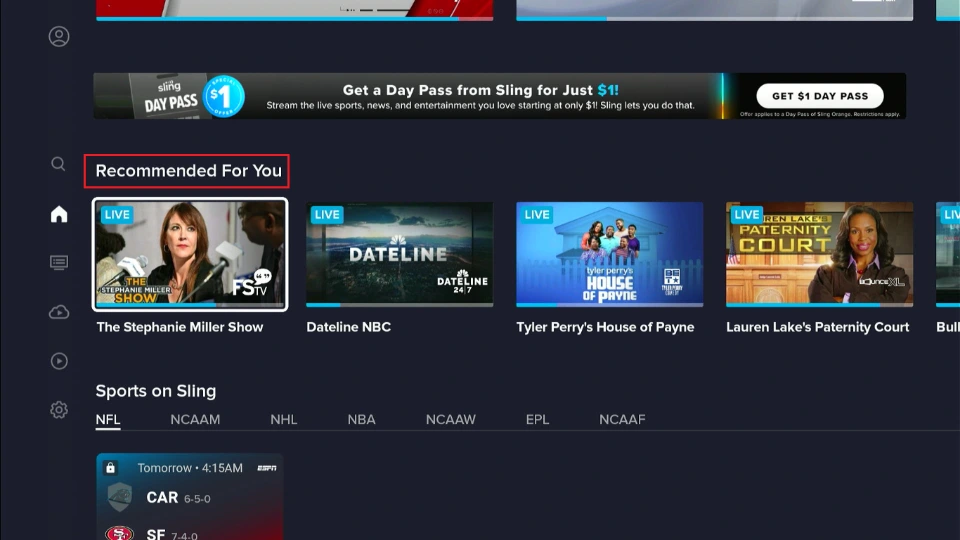Open The Stephanie Miller Show thumbnail

[190, 254]
